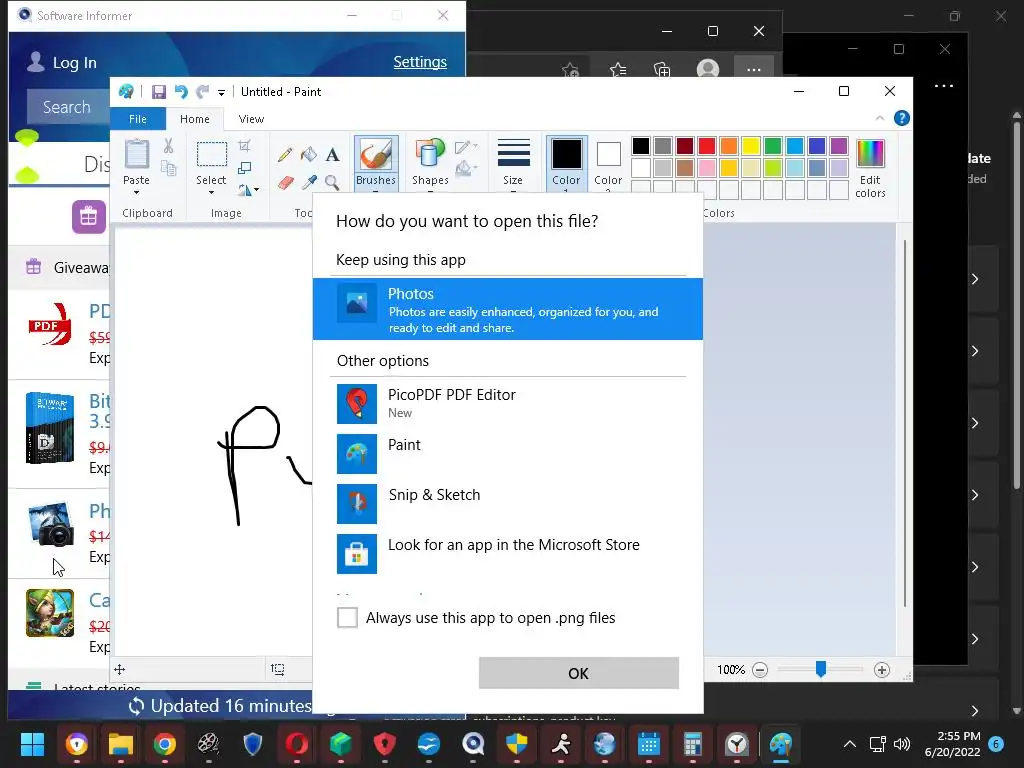
Task: Switch to the Home ribbon tab
Action: coord(195,119)
